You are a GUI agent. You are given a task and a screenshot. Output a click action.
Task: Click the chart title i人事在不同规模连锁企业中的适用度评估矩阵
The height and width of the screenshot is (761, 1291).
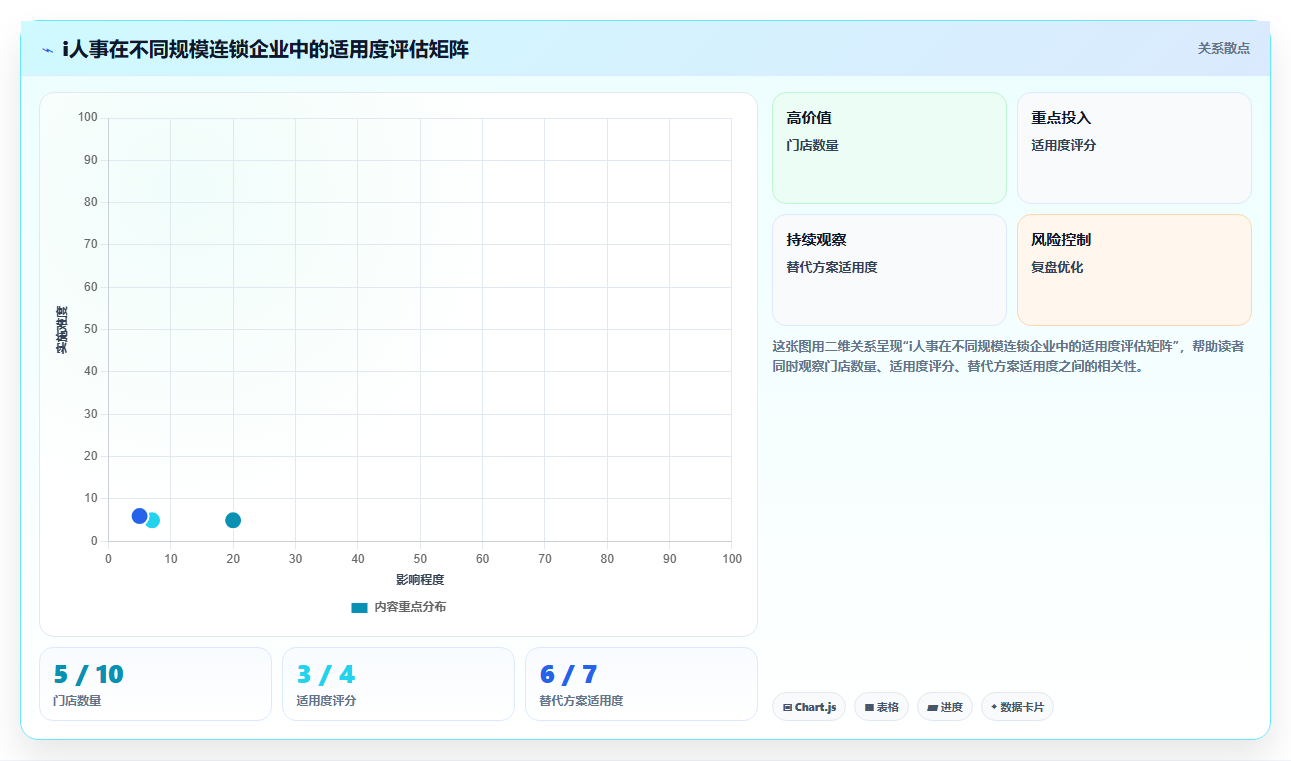pos(265,49)
